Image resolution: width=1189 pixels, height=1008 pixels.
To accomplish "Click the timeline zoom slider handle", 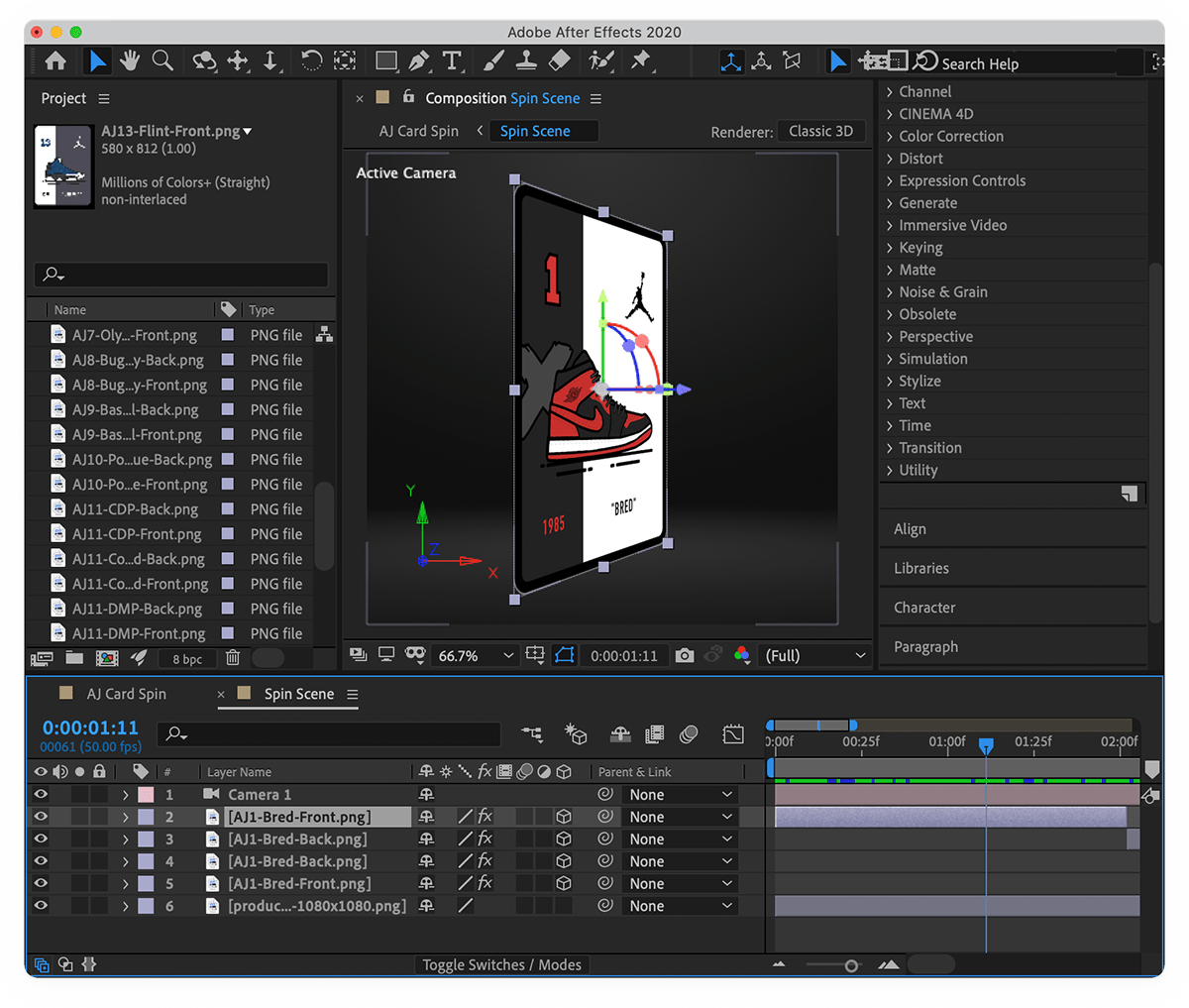I will point(851,965).
